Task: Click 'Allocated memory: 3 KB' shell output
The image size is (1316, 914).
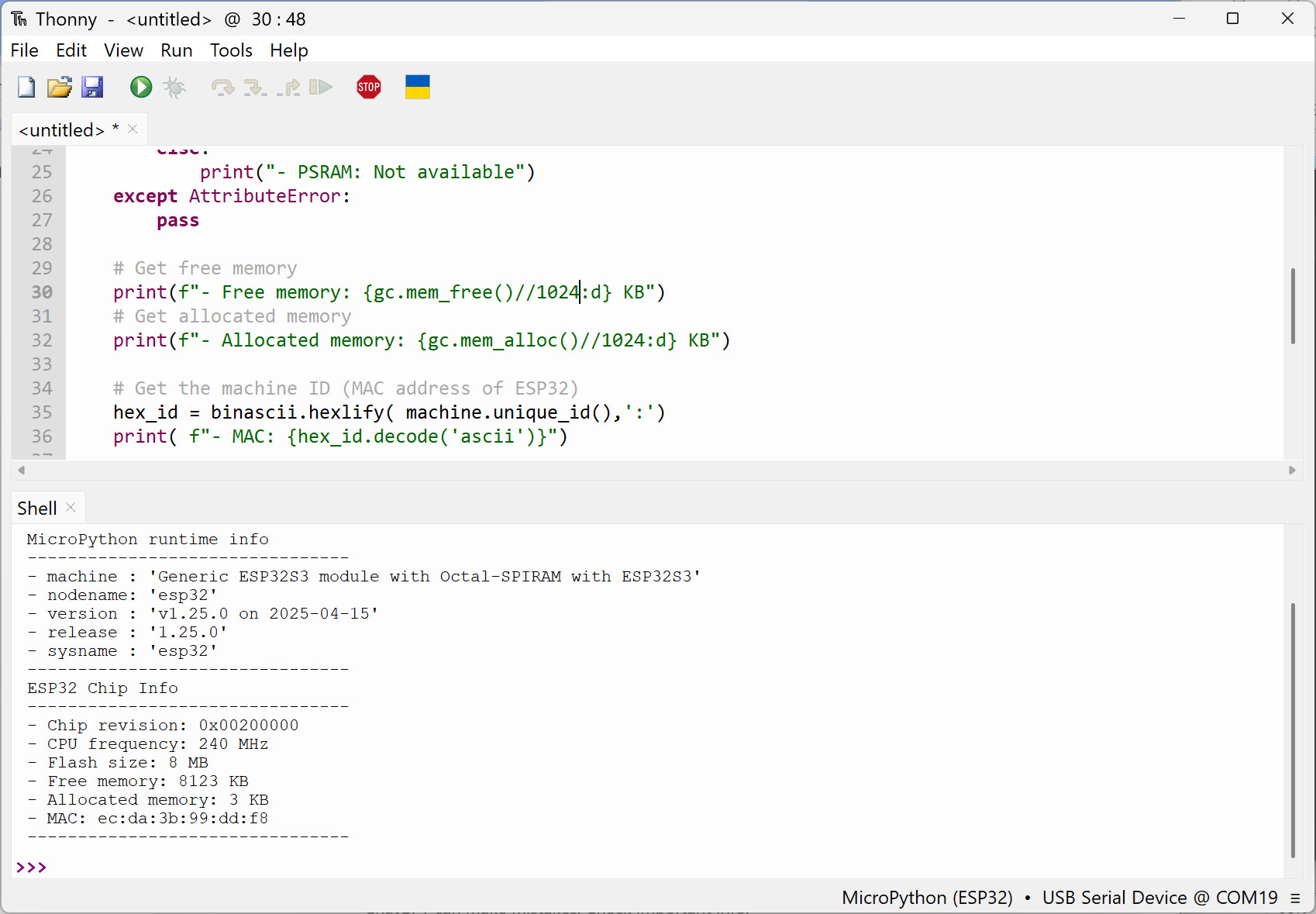Action: (x=148, y=800)
